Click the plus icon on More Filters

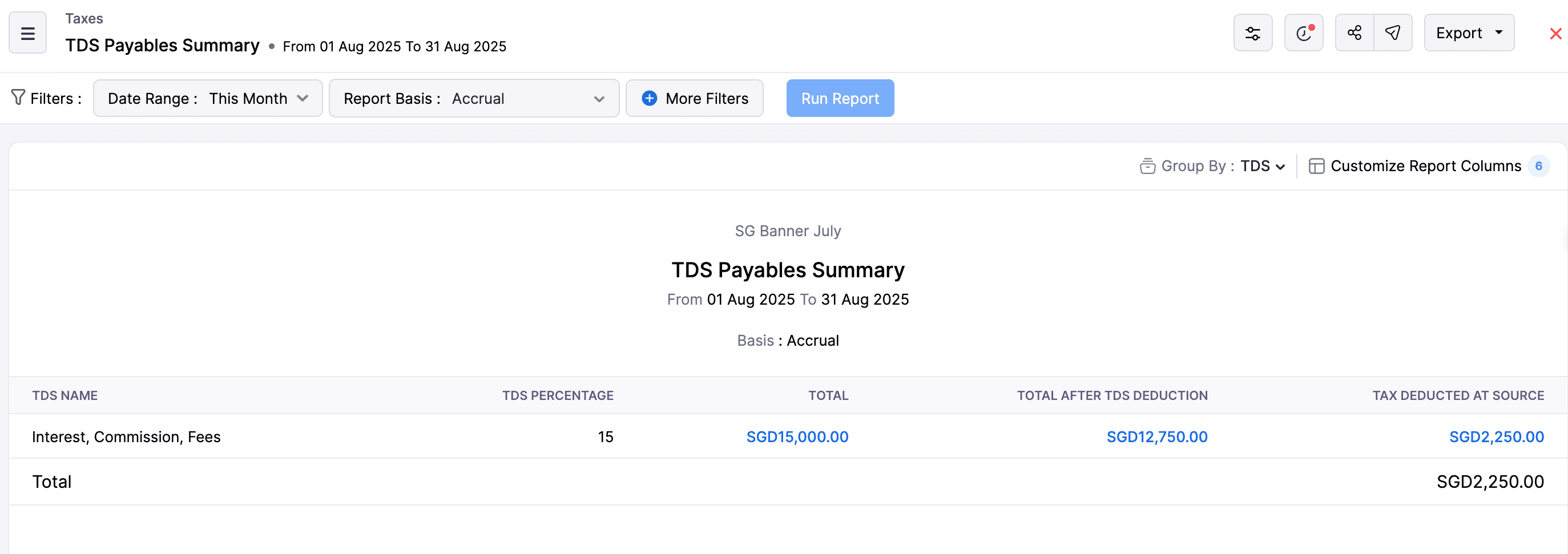click(649, 98)
